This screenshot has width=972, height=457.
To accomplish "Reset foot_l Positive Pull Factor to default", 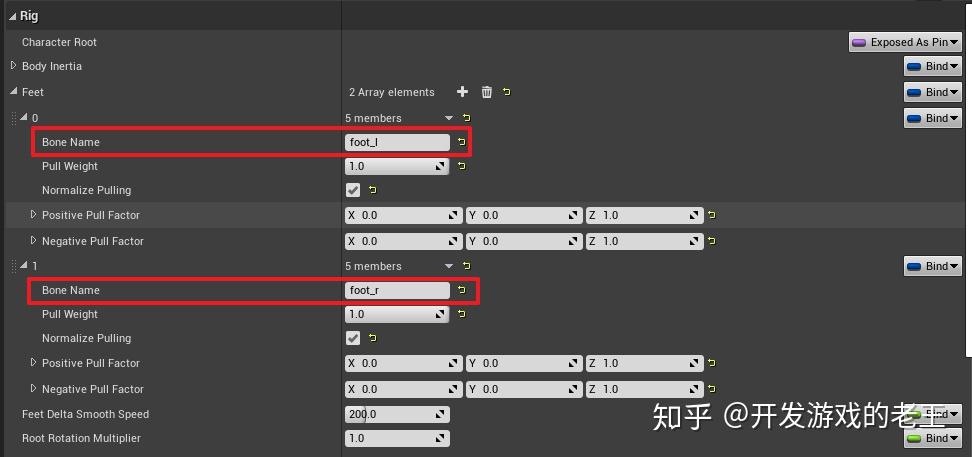I will [711, 215].
